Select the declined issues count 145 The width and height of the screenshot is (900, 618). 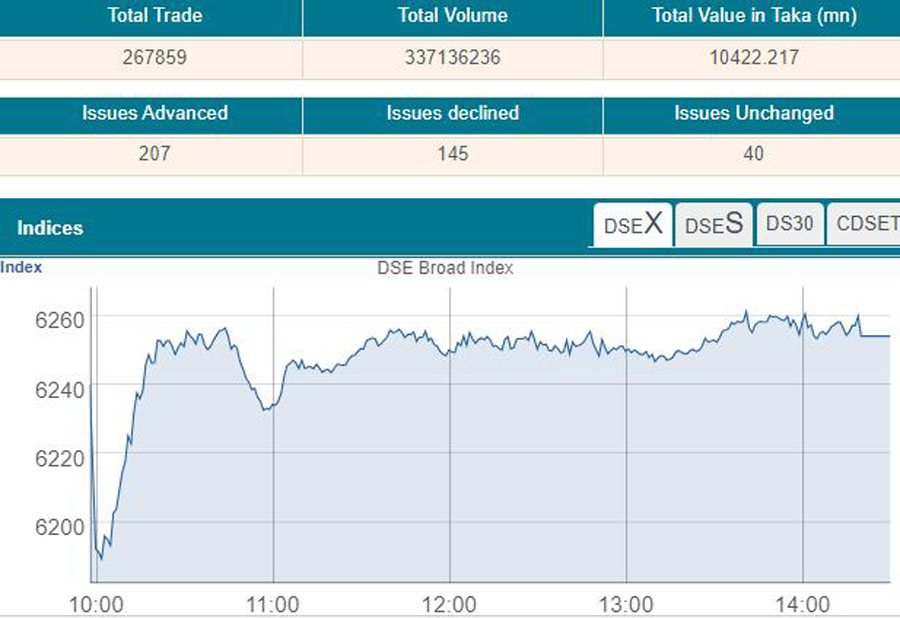pyautogui.click(x=452, y=154)
